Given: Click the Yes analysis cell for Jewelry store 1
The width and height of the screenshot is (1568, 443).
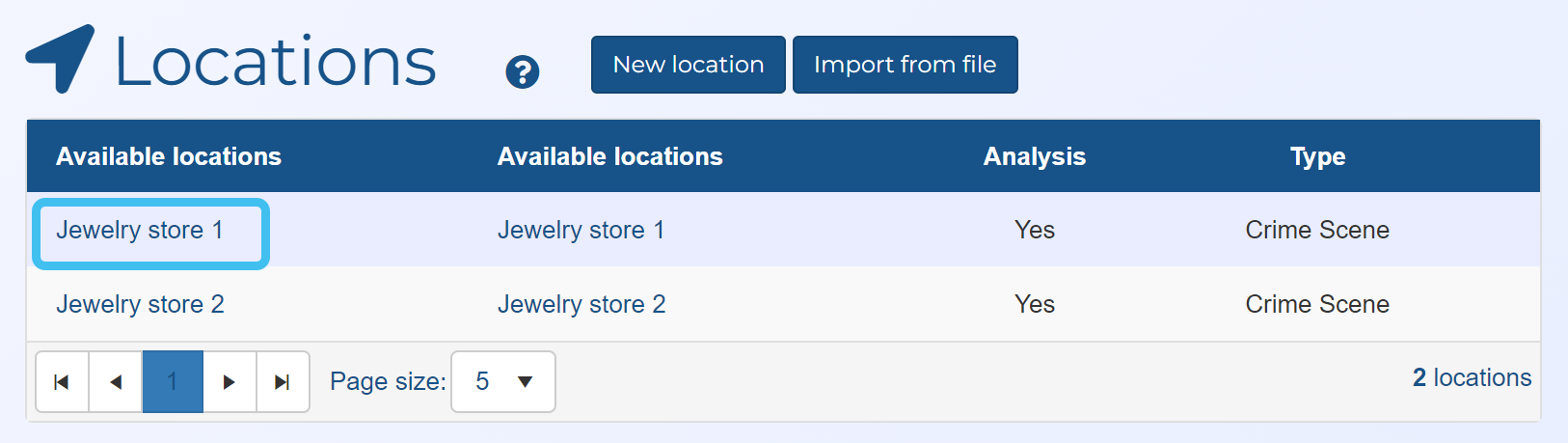Looking at the screenshot, I should [1034, 231].
